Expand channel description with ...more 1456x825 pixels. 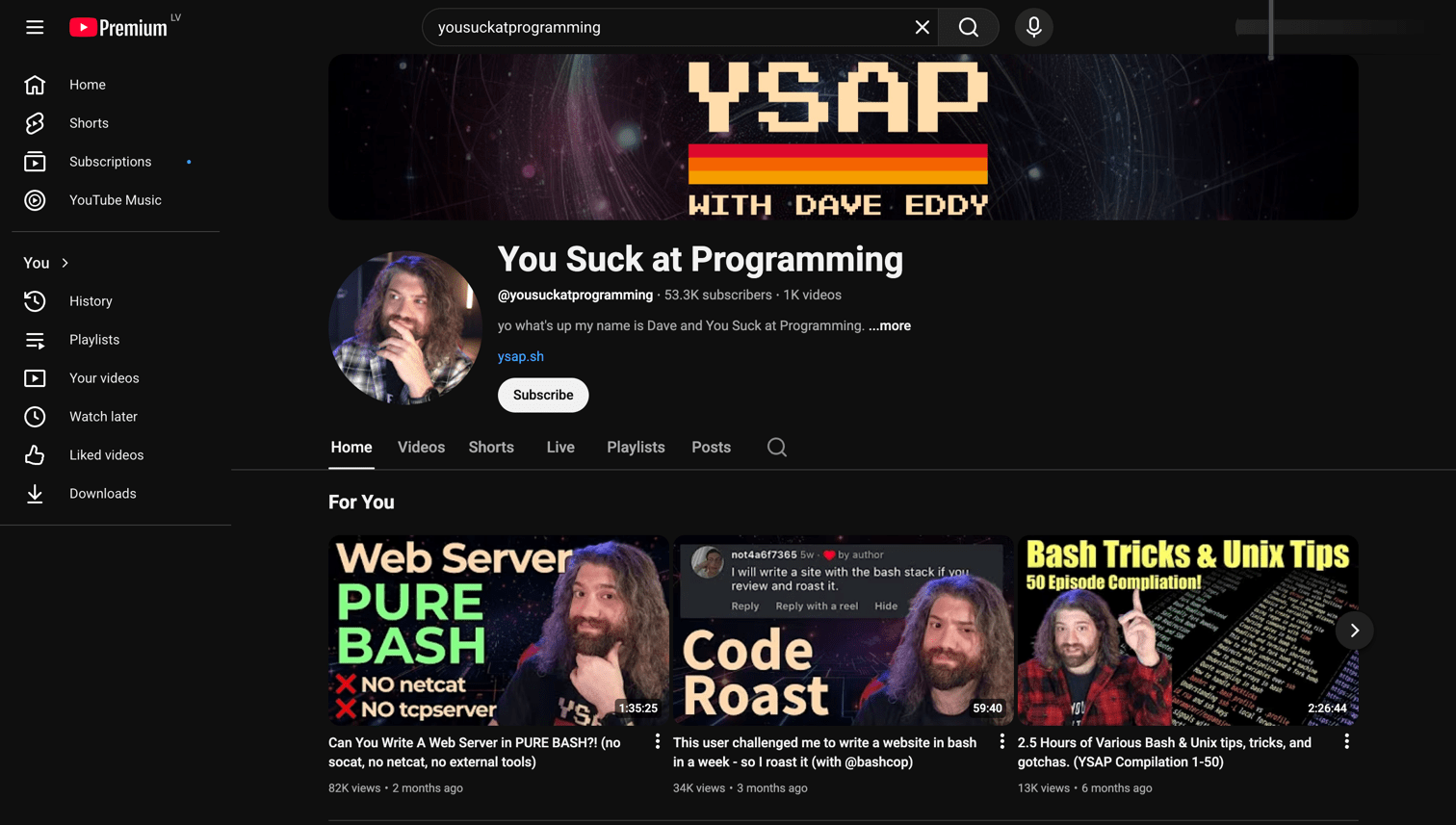[890, 325]
